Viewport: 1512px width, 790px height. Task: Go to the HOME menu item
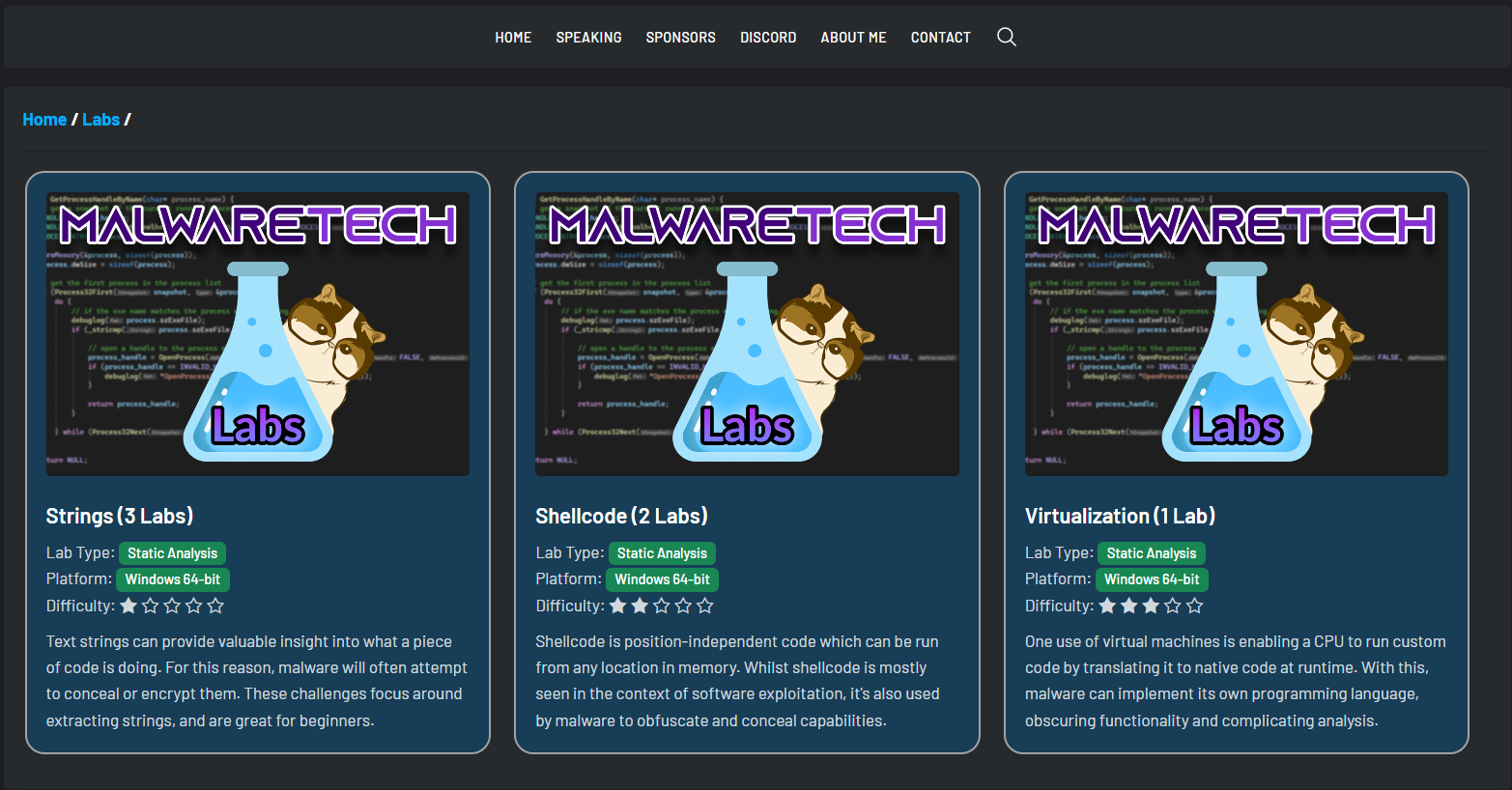[513, 38]
